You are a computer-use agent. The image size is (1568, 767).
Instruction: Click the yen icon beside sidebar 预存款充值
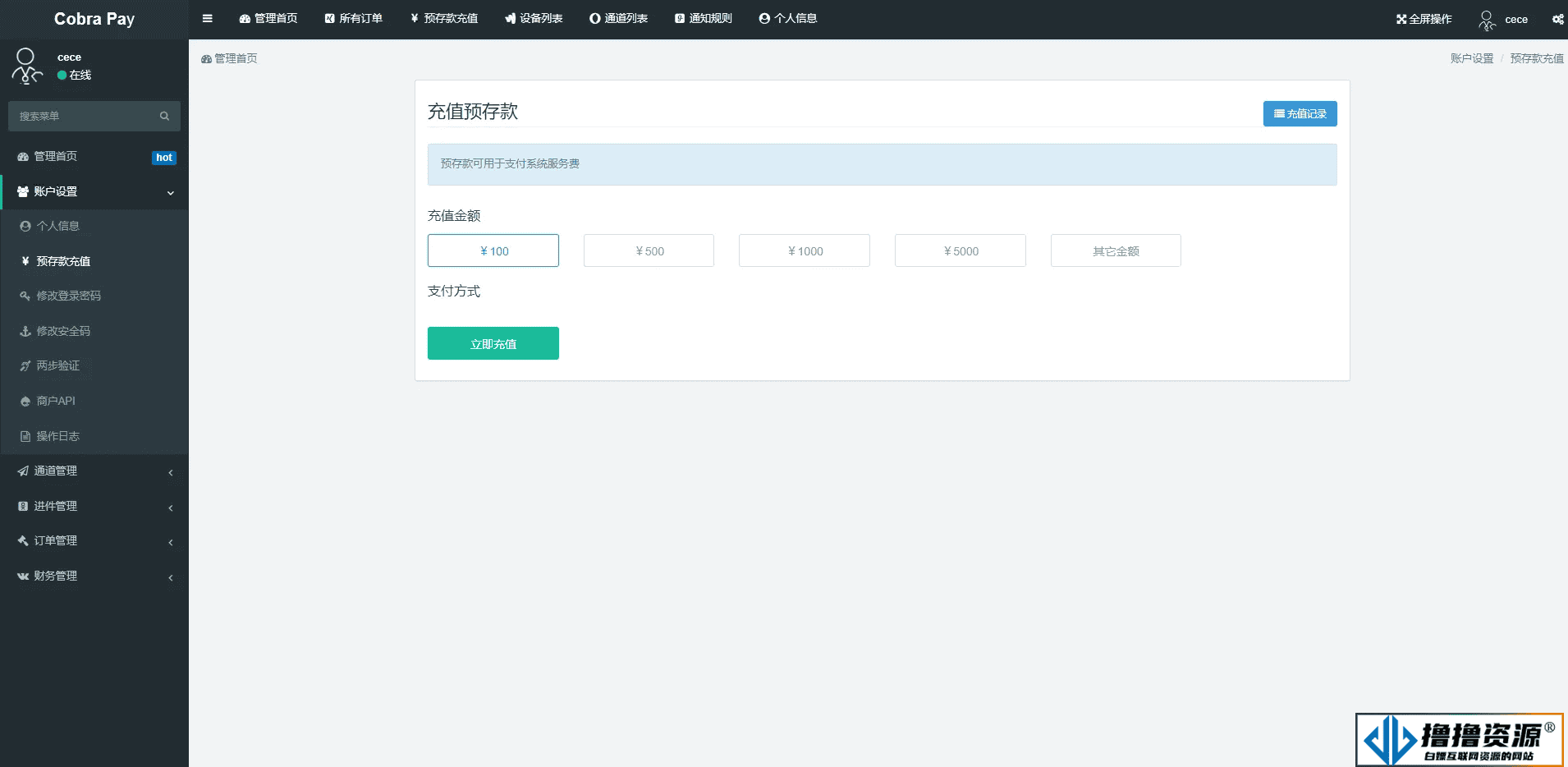25,261
